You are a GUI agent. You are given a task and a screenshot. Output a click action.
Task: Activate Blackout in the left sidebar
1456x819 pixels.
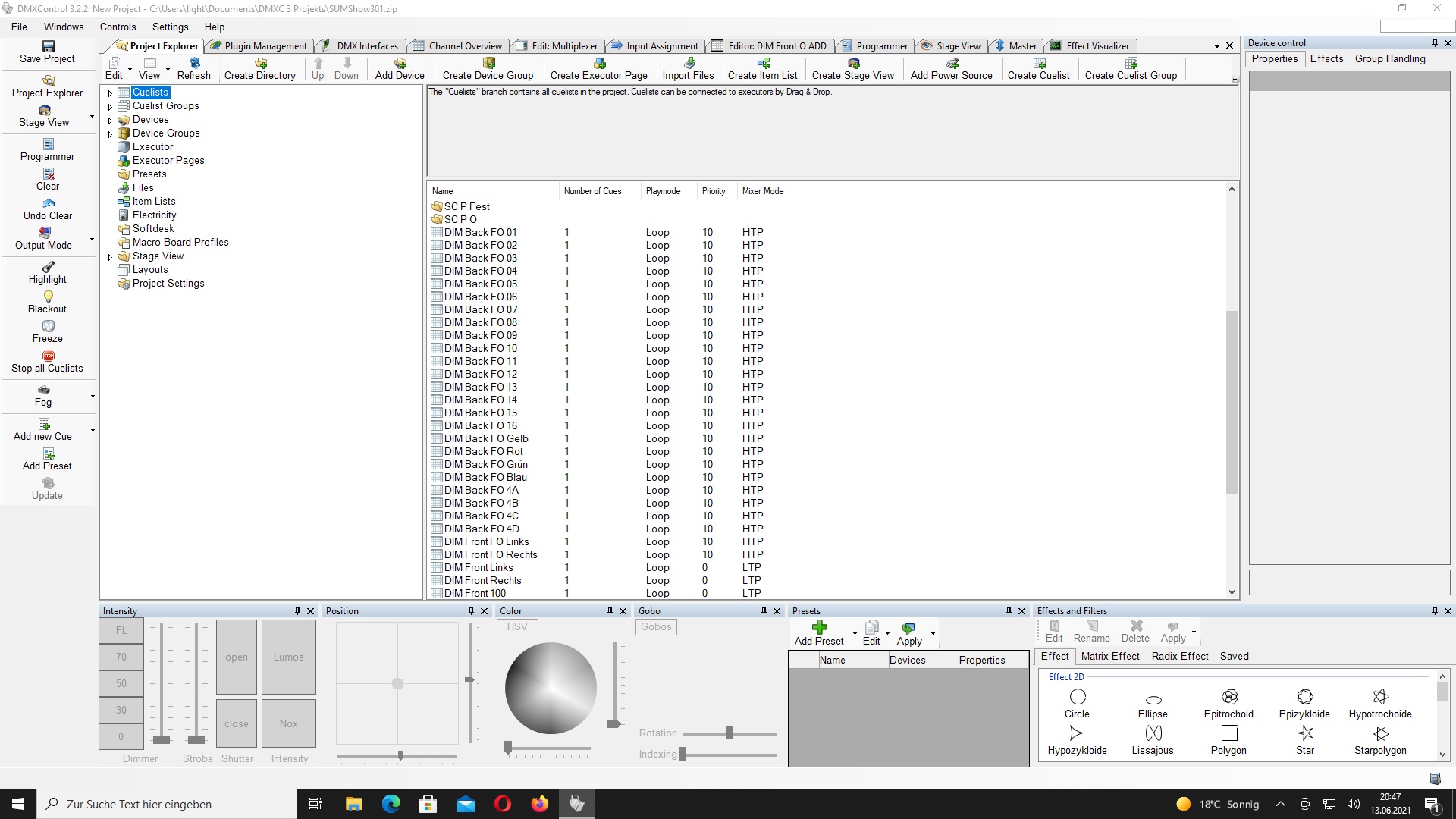(47, 302)
